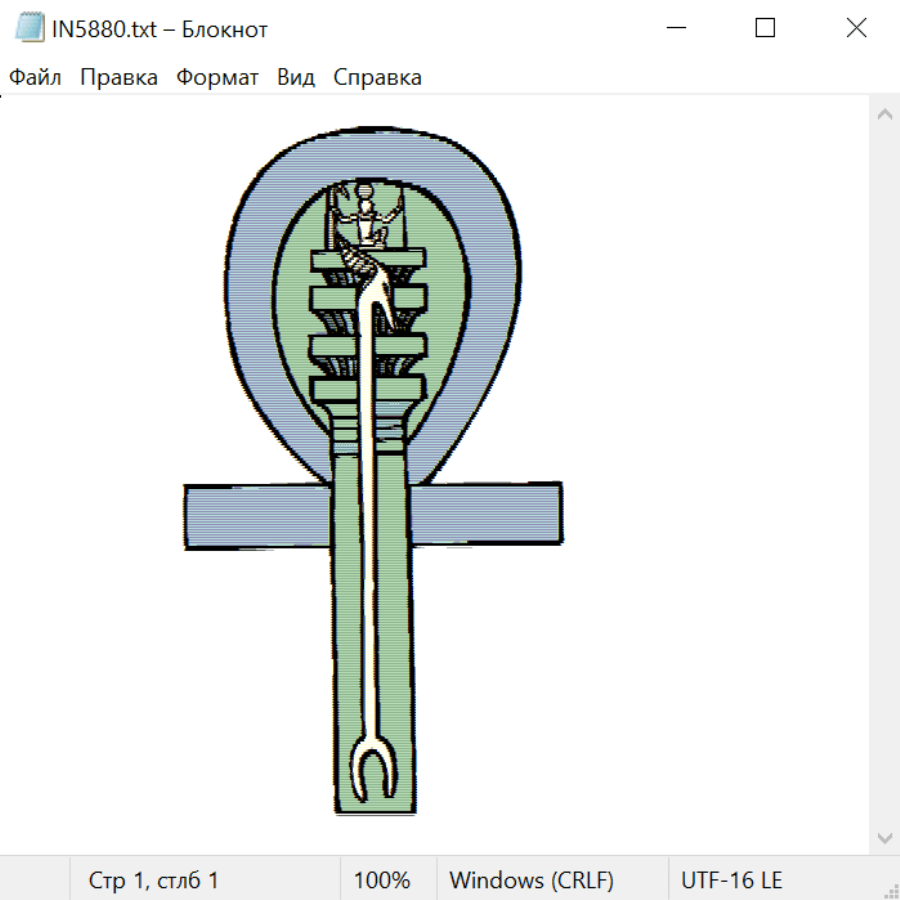Click the Windows (CRLF) line ending indicator

(x=531, y=880)
